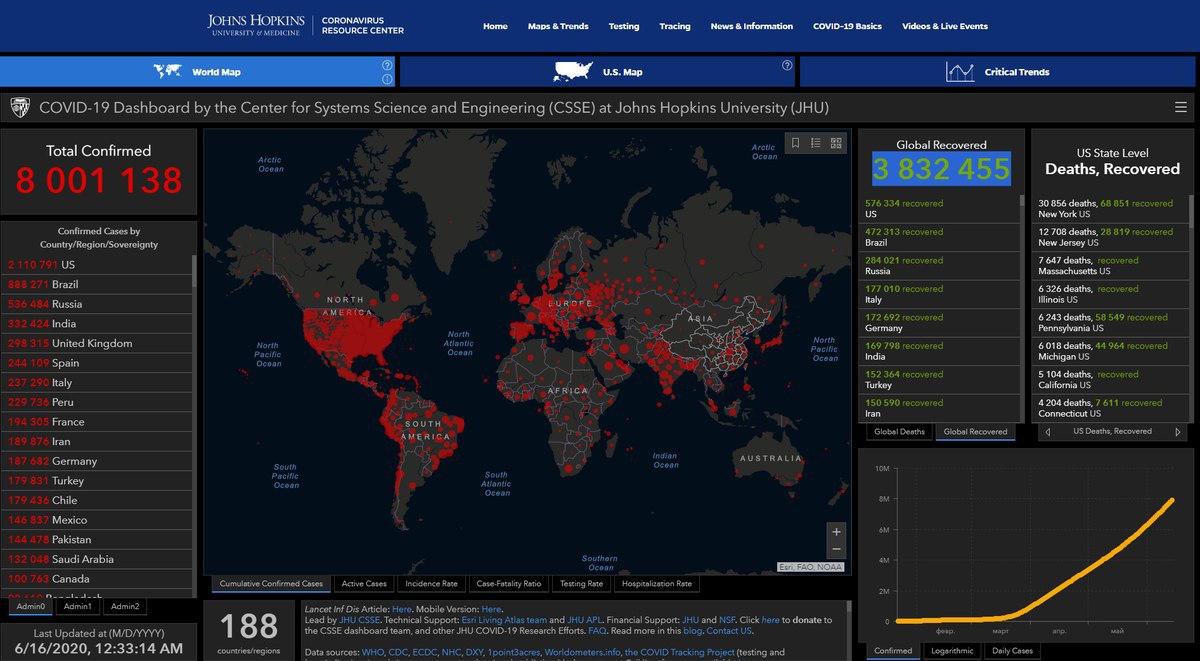This screenshot has width=1200, height=661.
Task: Show the map legend list
Action: point(816,143)
